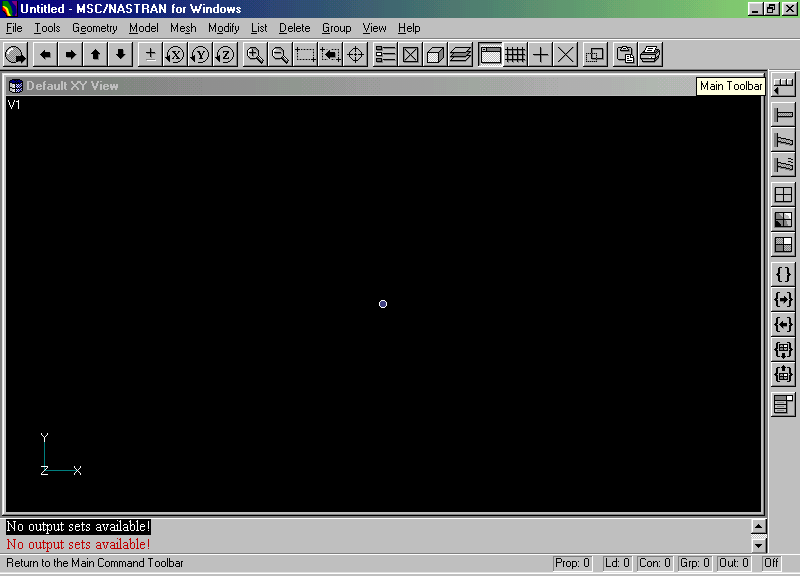This screenshot has width=800, height=576.
Task: Click the braces with left arrow icon
Action: coord(783,324)
